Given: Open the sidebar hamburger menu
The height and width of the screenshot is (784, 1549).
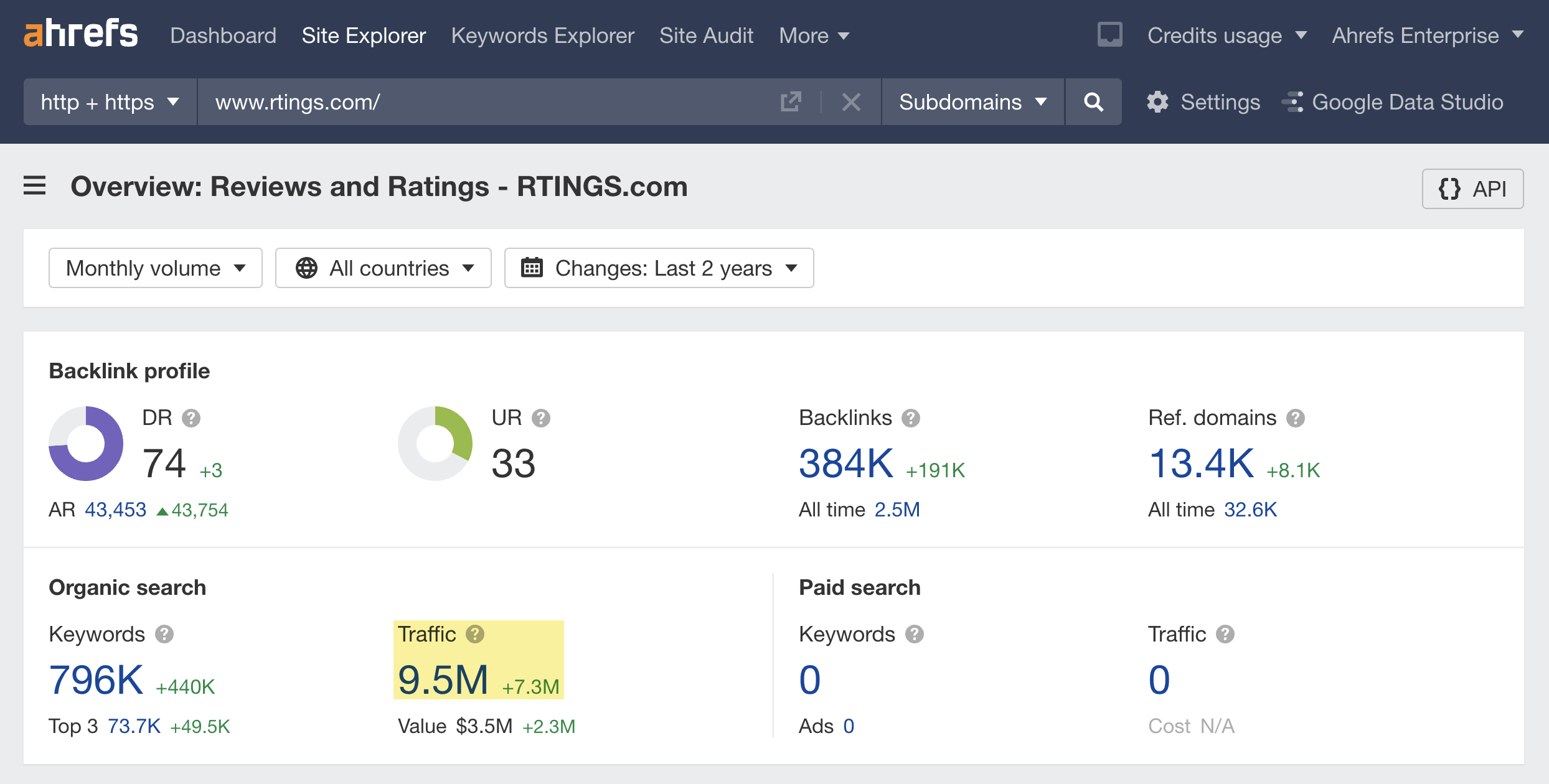Looking at the screenshot, I should click(x=34, y=186).
